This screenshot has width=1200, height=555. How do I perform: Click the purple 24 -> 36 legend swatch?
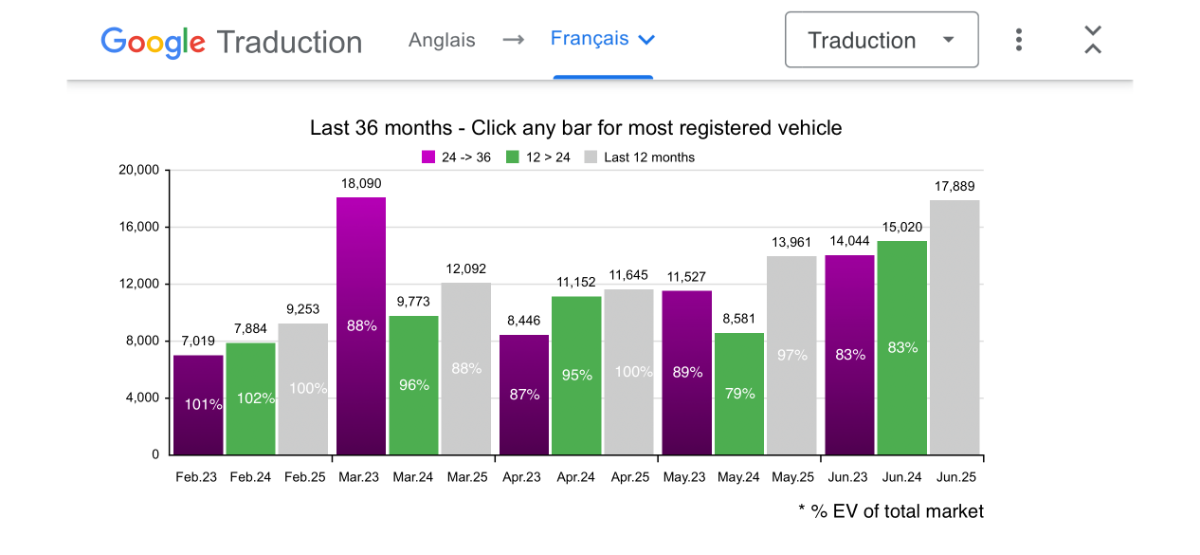[x=428, y=157]
